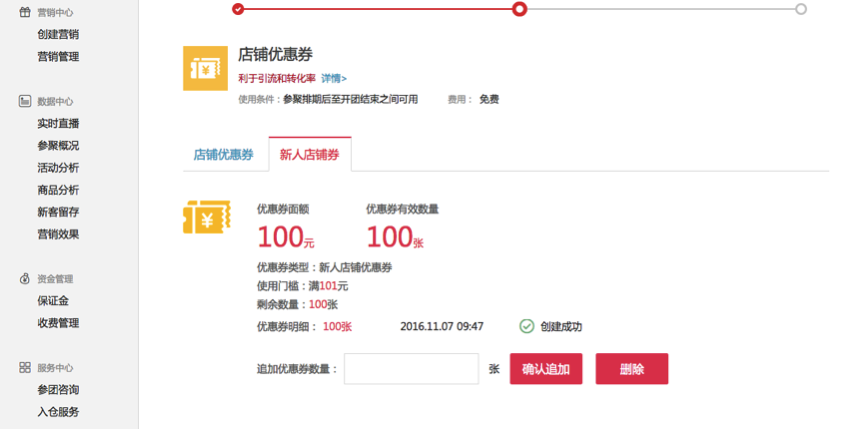The height and width of the screenshot is (430, 866).
Task: Click 优惠券类型：新人店铺优惠券 line
Action: tap(324, 268)
